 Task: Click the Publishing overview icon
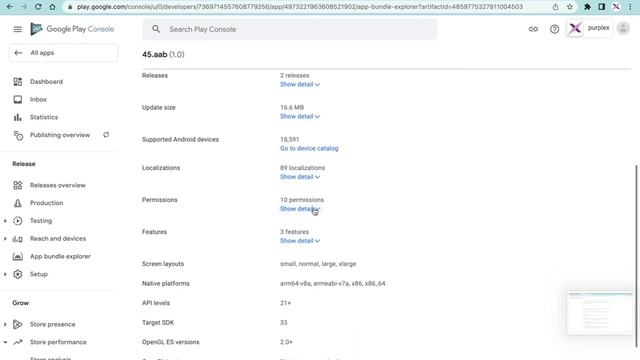pos(18,135)
